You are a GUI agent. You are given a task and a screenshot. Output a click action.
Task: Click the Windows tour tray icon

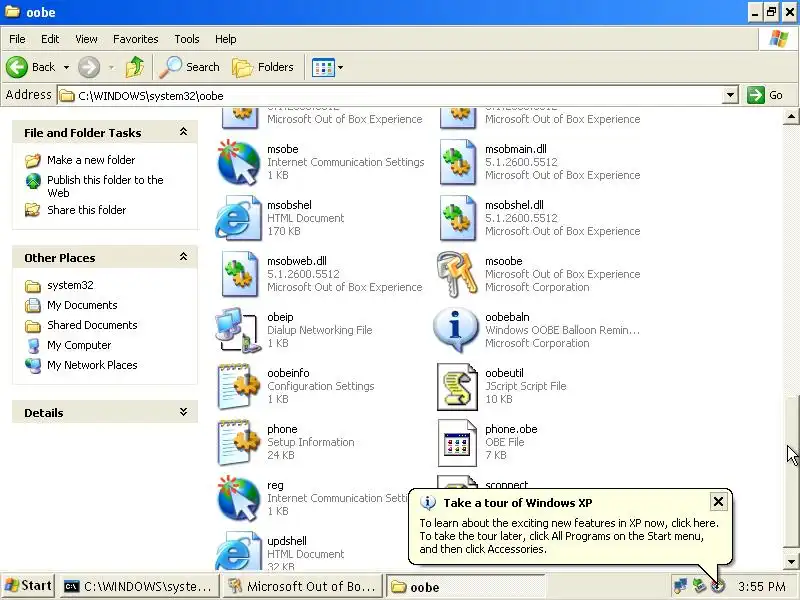pos(718,586)
